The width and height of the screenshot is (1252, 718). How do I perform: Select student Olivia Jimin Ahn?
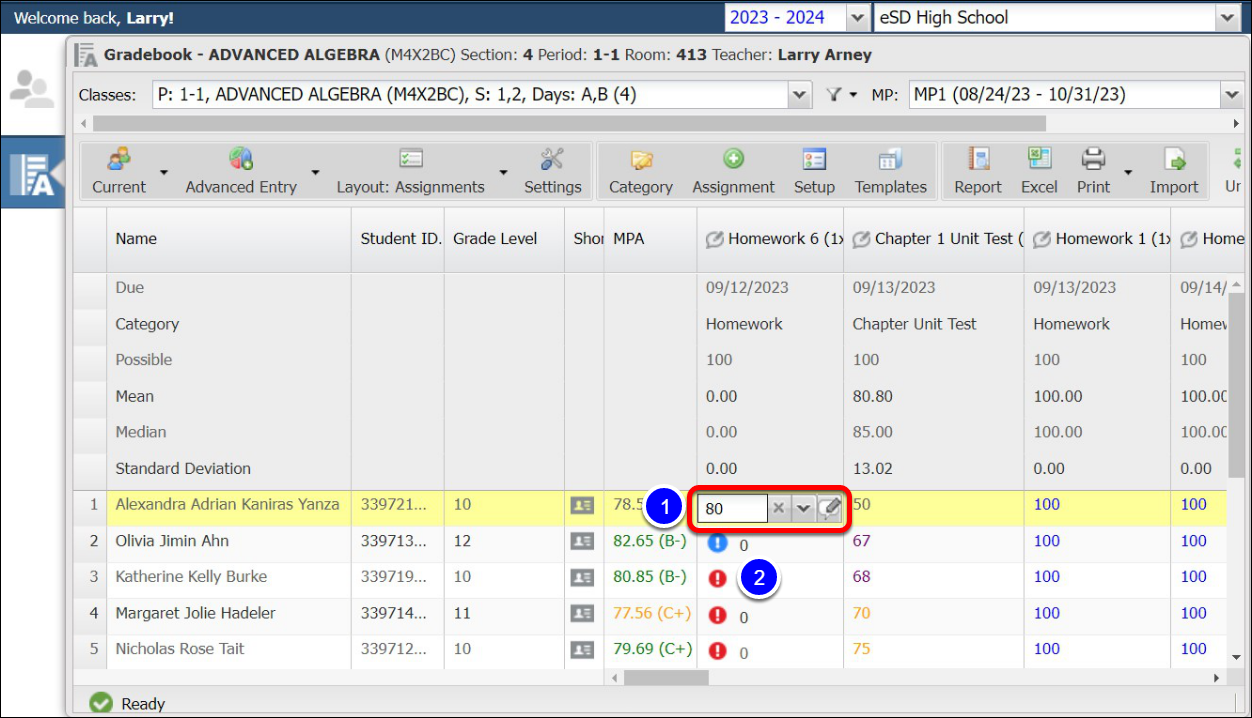172,541
